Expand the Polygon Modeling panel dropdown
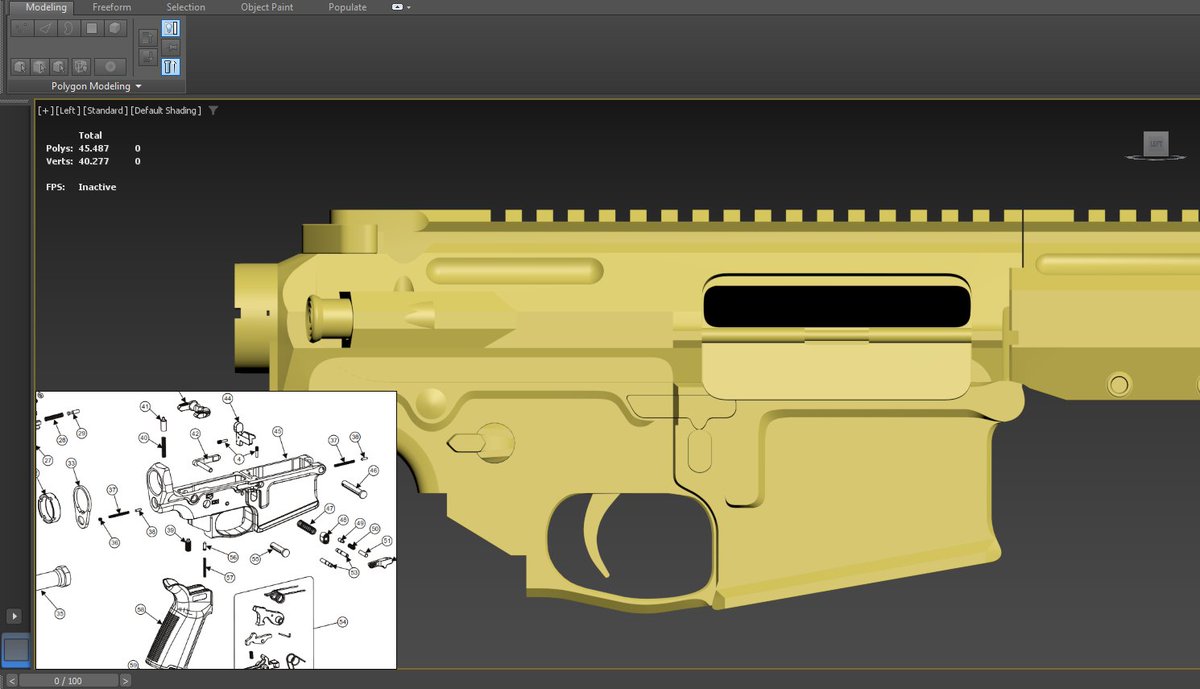The height and width of the screenshot is (689, 1200). coord(97,86)
